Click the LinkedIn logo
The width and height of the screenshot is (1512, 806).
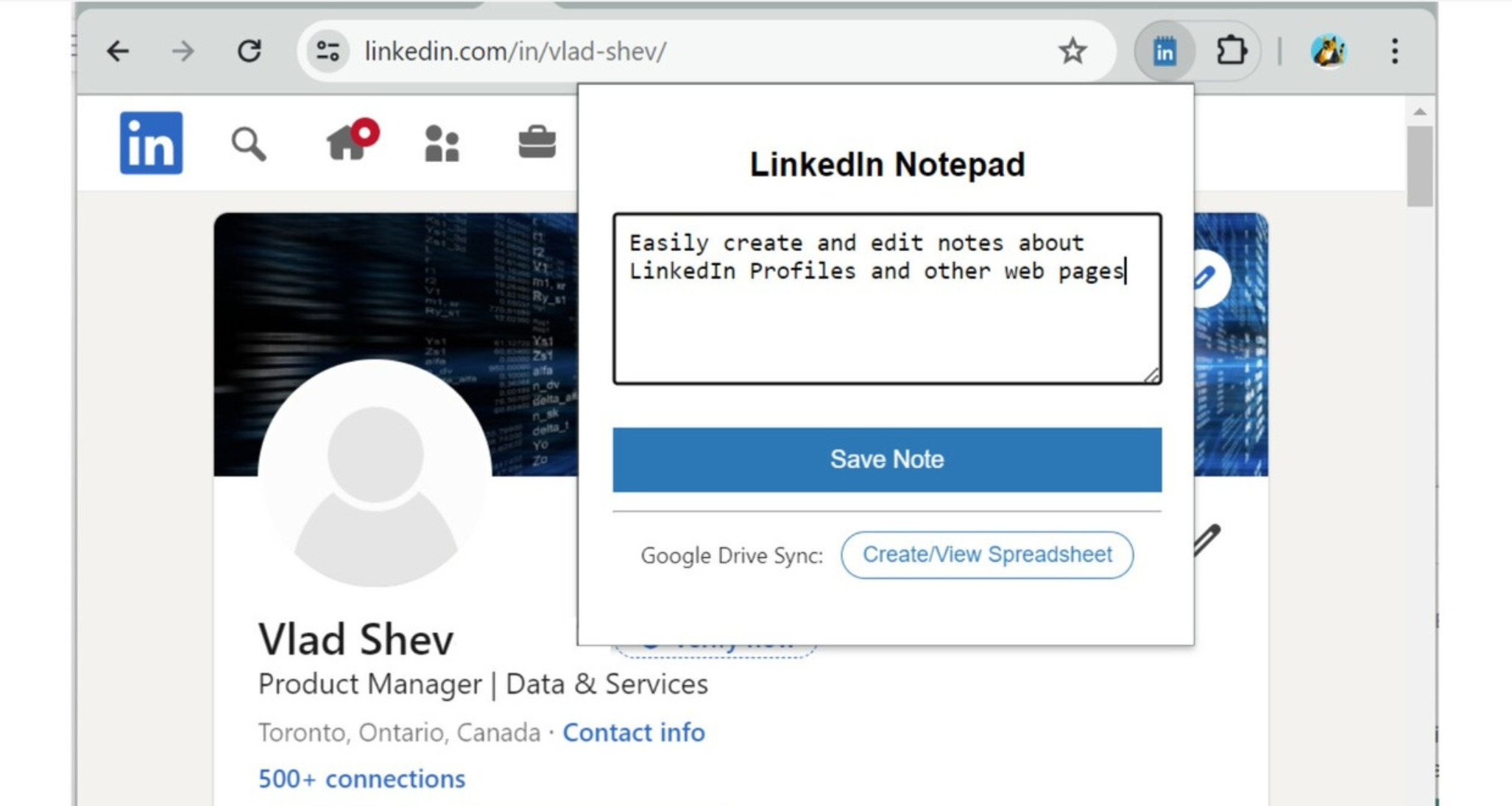[x=151, y=142]
